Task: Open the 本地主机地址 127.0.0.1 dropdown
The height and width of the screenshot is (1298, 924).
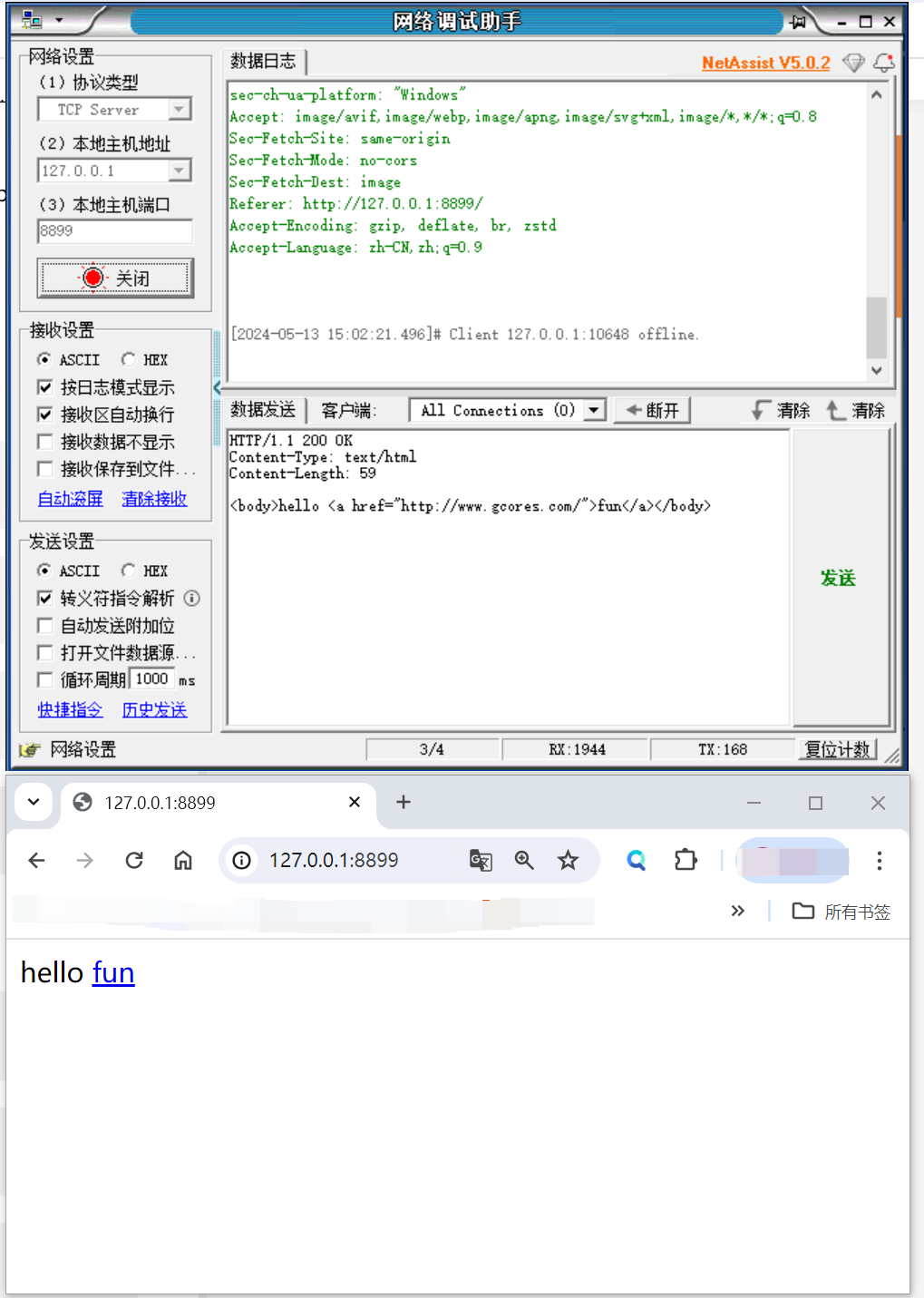Action: (180, 171)
